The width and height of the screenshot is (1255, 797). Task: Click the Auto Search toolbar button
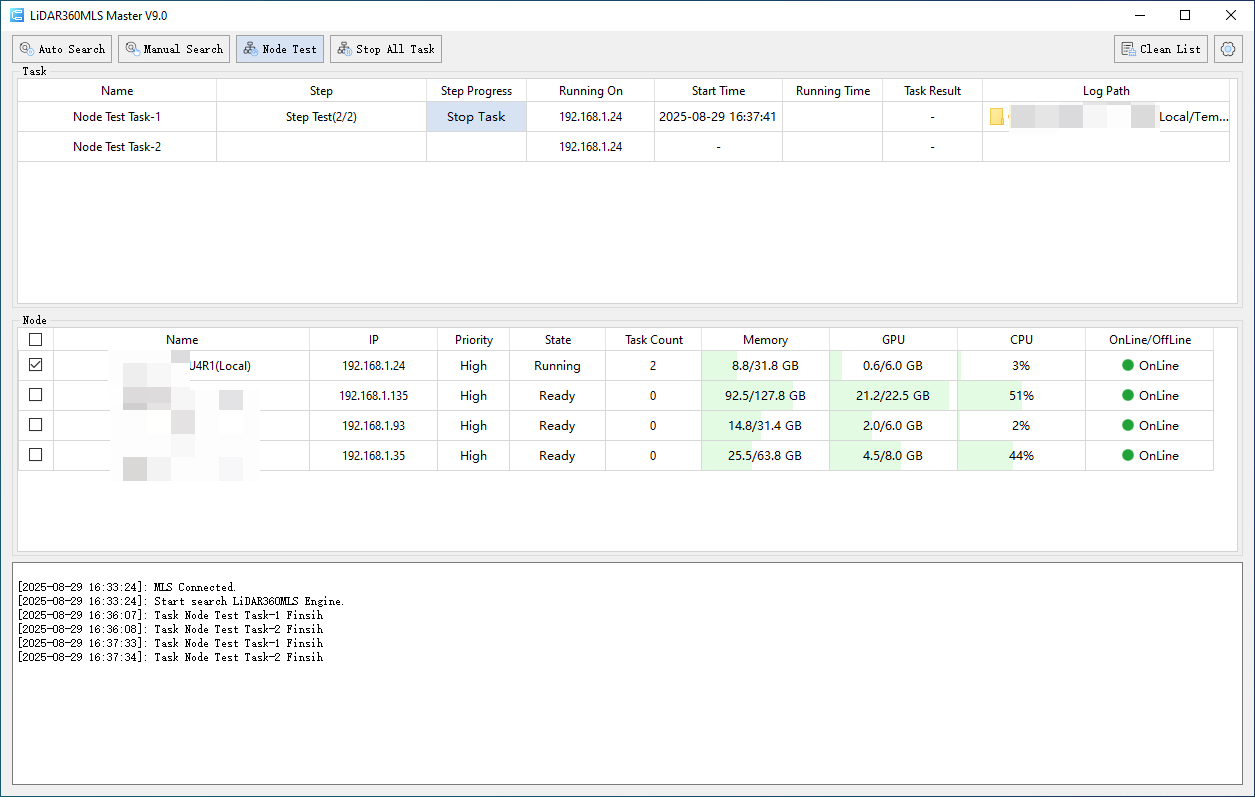pyautogui.click(x=62, y=49)
